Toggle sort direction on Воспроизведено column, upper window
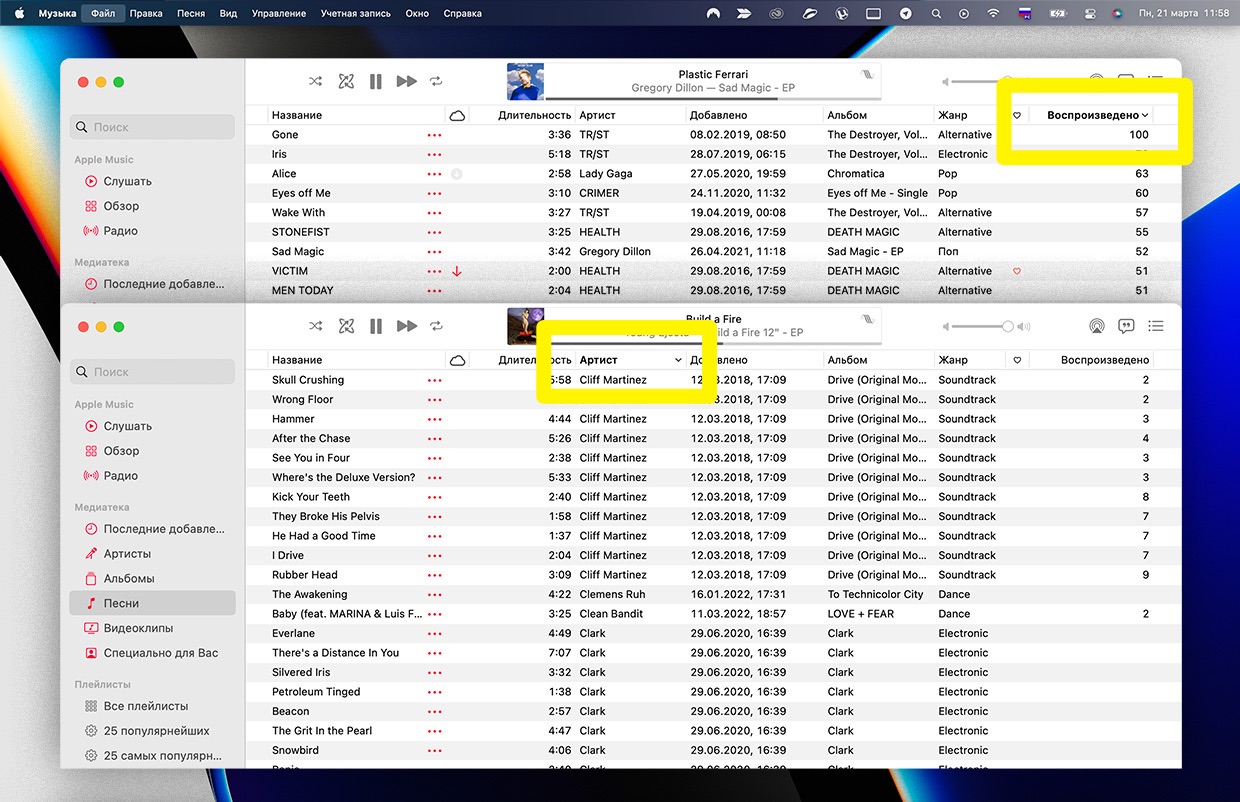Viewport: 1240px width, 802px height. click(1098, 116)
